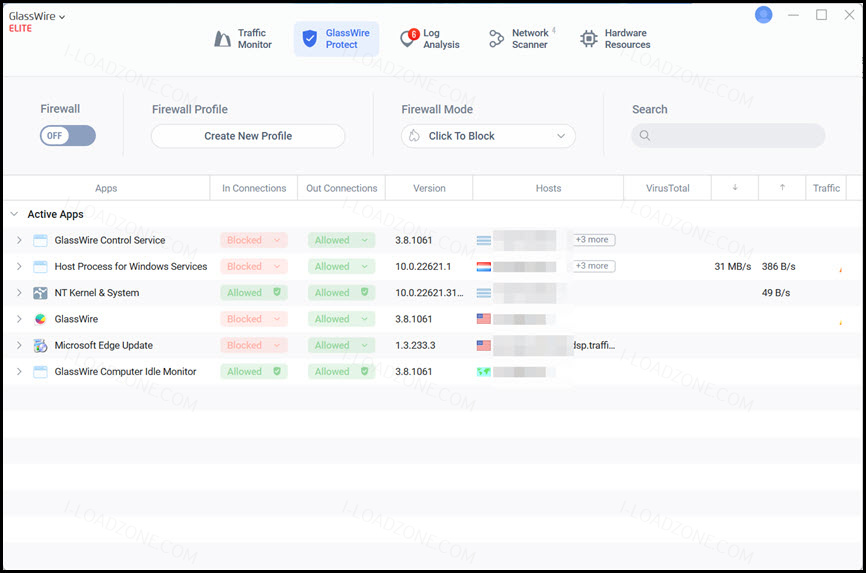Click the GlassWire colorful app icon
Screen dimensions: 866x573
[x=40, y=319]
